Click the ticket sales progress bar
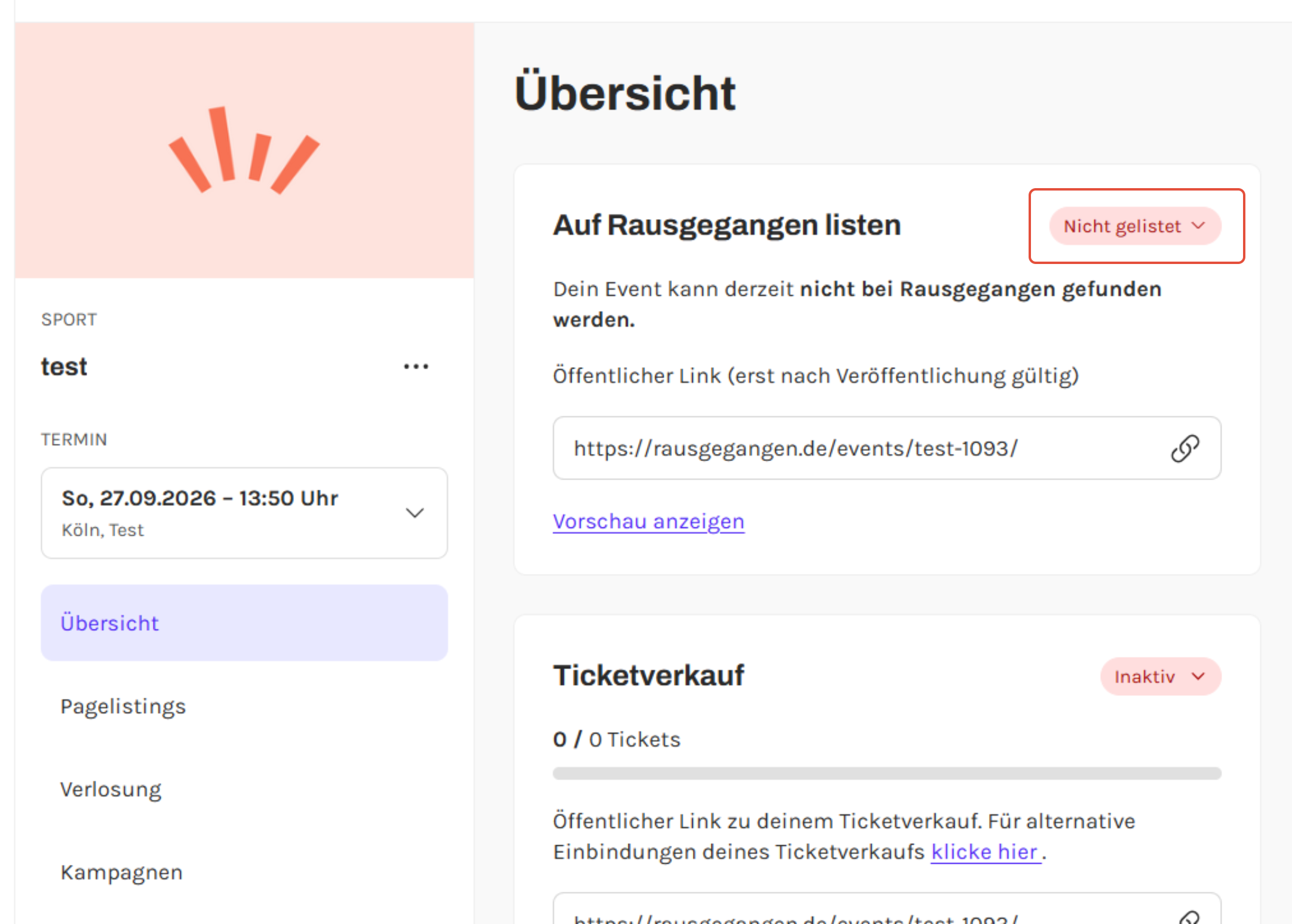The width and height of the screenshot is (1292, 924). click(886, 773)
